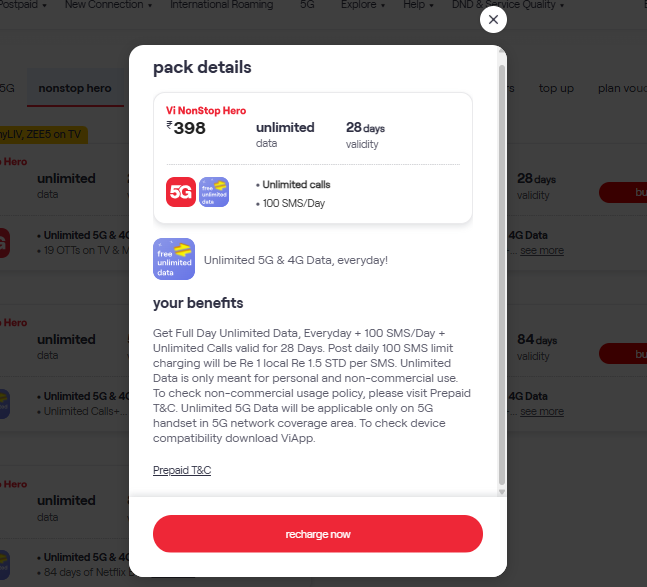This screenshot has width=647, height=587.
Task: Click the red 5G badge icon
Action: point(181,192)
